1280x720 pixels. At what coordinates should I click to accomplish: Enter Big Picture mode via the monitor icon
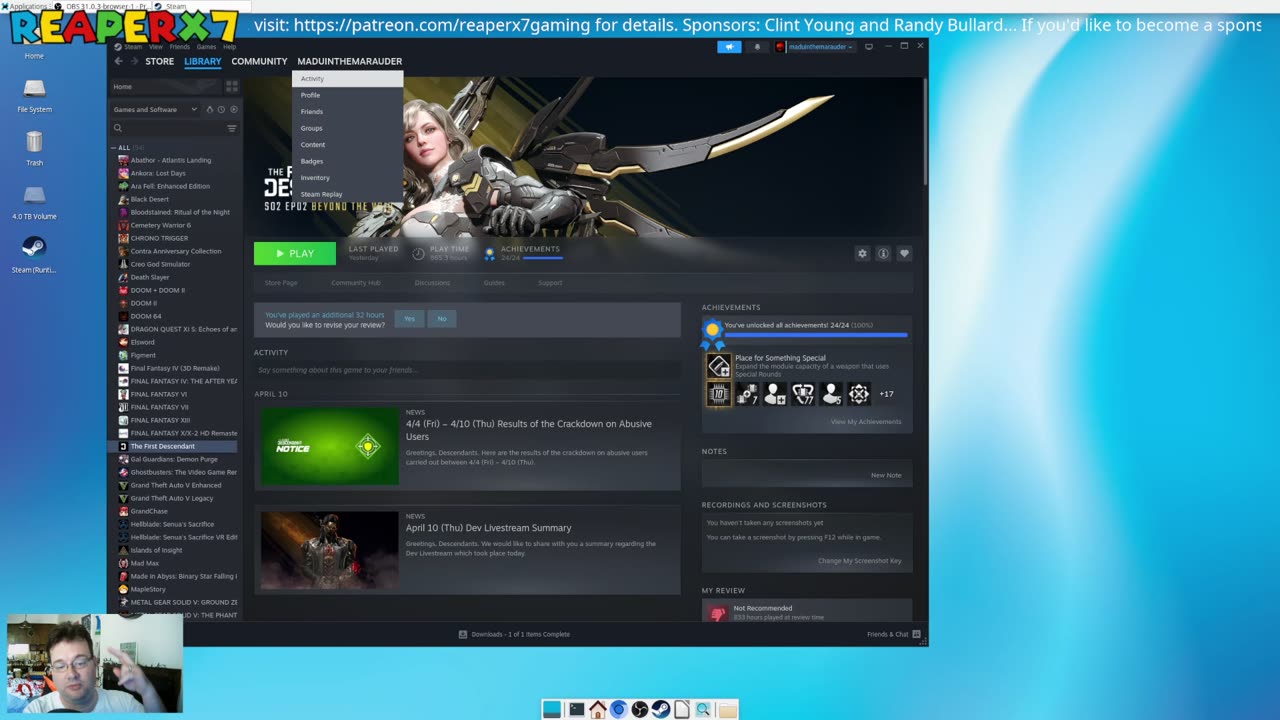[868, 46]
